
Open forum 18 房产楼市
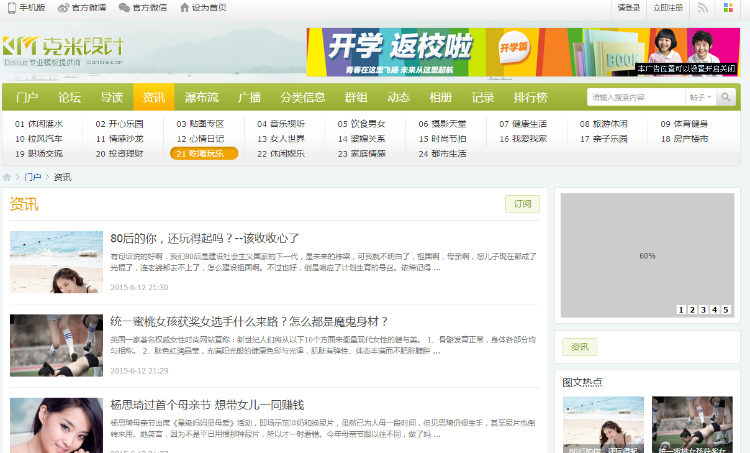(684, 139)
